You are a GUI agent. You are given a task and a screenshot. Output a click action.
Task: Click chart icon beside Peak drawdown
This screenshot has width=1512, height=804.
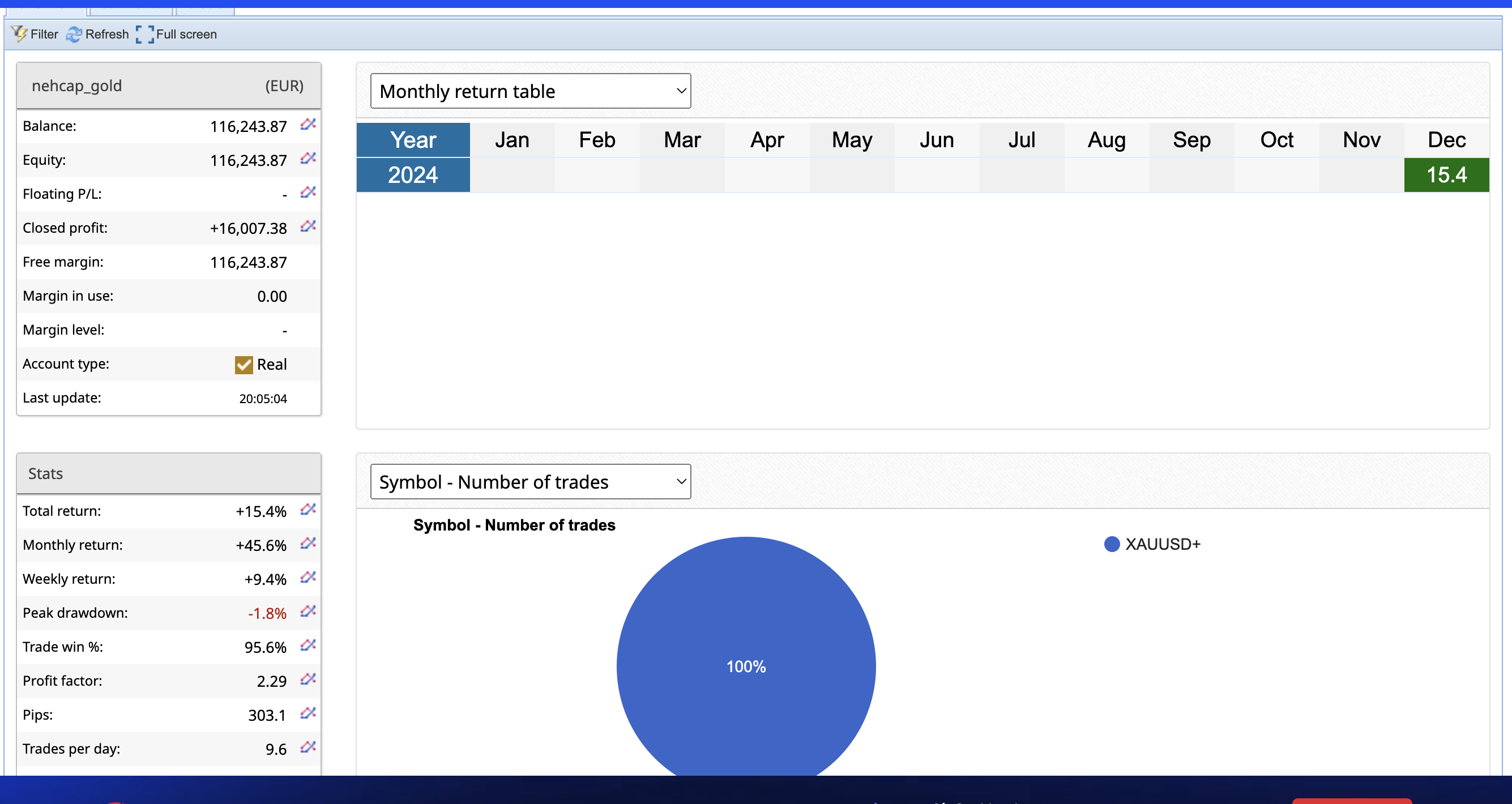[x=308, y=611]
